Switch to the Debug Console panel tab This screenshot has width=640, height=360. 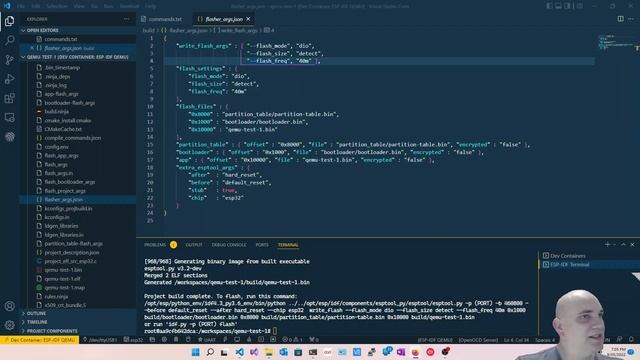tap(229, 244)
